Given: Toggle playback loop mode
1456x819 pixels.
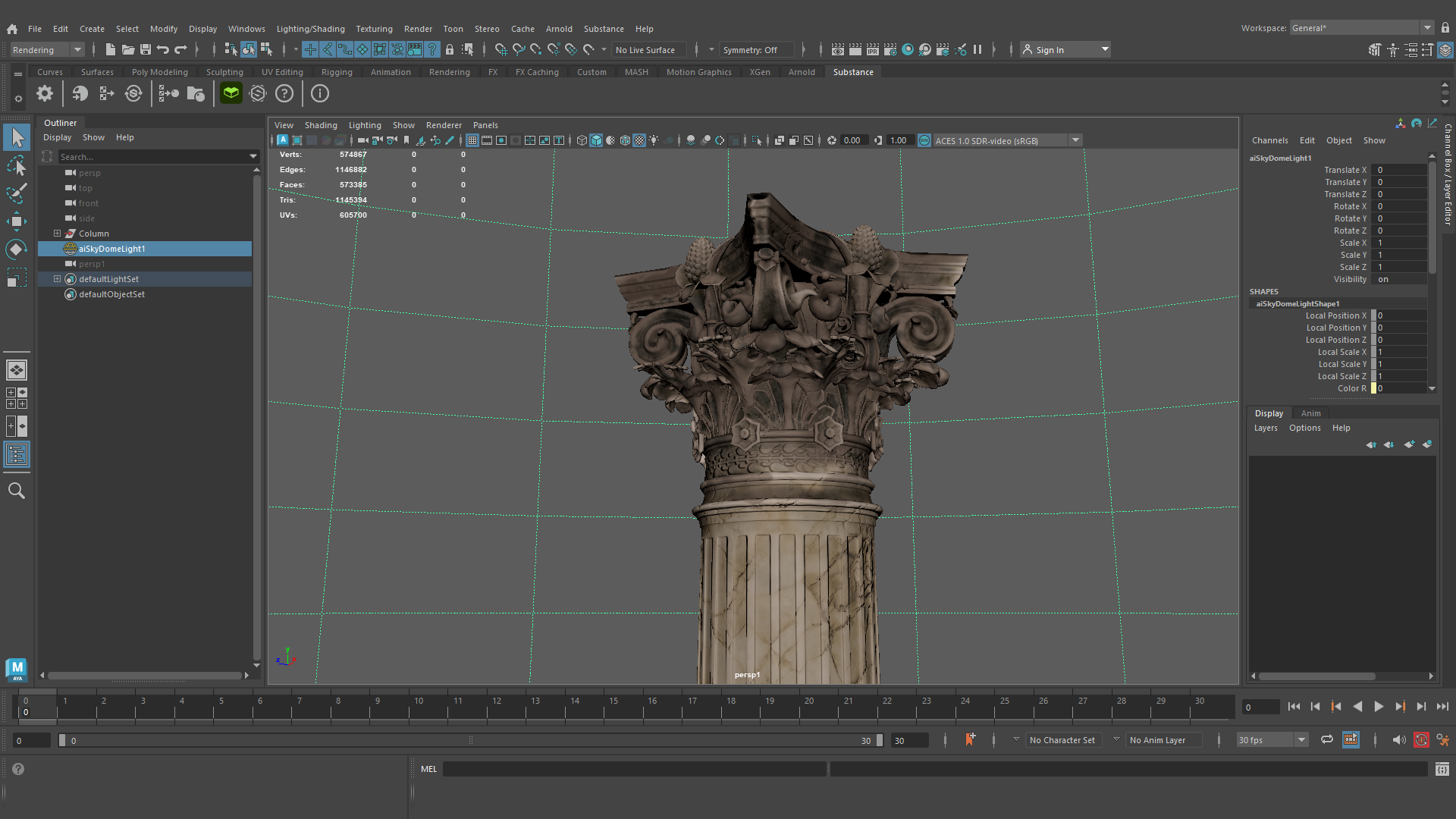Looking at the screenshot, I should click(x=1326, y=740).
